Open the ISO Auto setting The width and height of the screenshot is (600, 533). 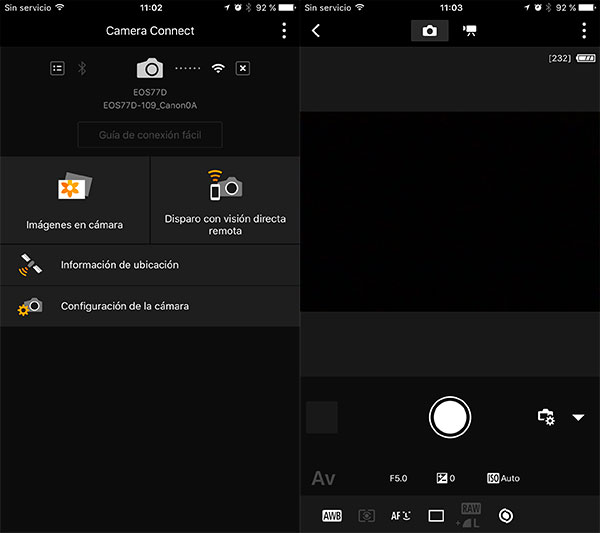(503, 479)
